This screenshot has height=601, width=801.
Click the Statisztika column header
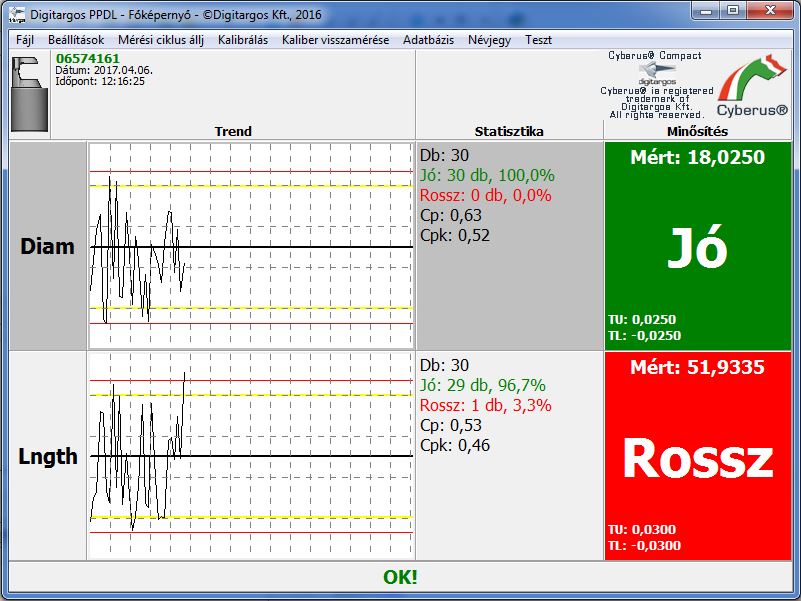coord(509,131)
